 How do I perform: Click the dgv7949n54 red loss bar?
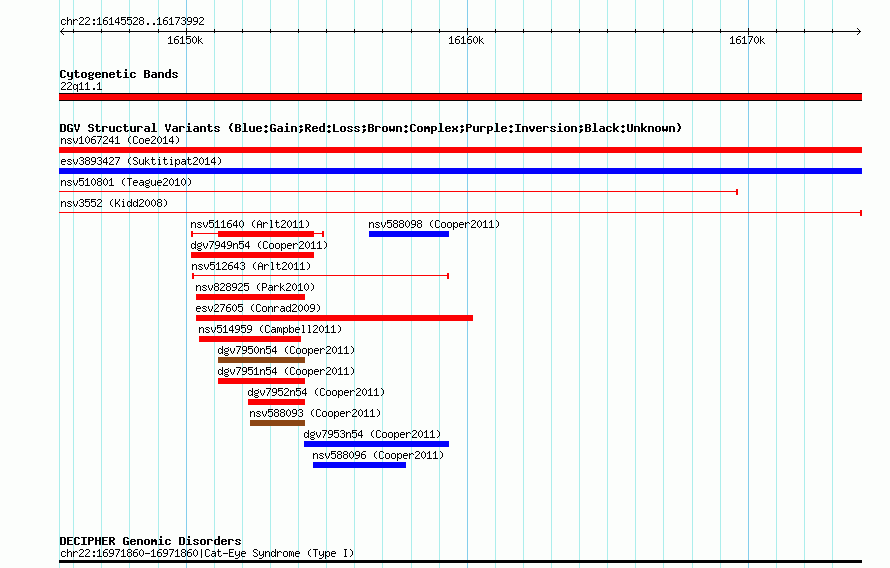252,255
